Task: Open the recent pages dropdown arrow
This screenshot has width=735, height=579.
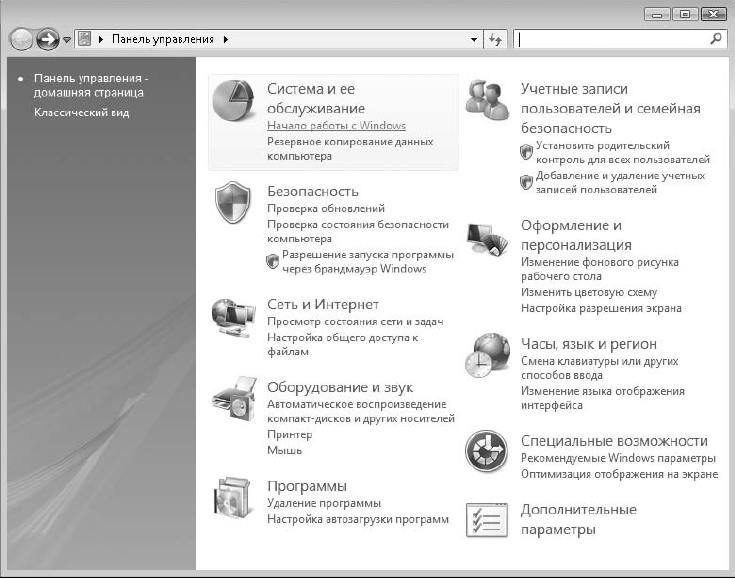Action: coord(67,40)
